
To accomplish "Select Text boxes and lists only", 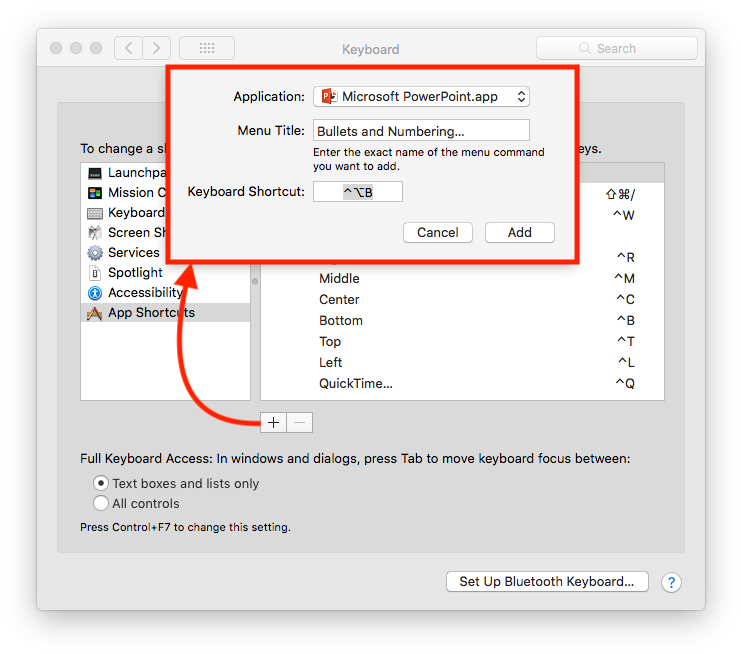I will 101,483.
